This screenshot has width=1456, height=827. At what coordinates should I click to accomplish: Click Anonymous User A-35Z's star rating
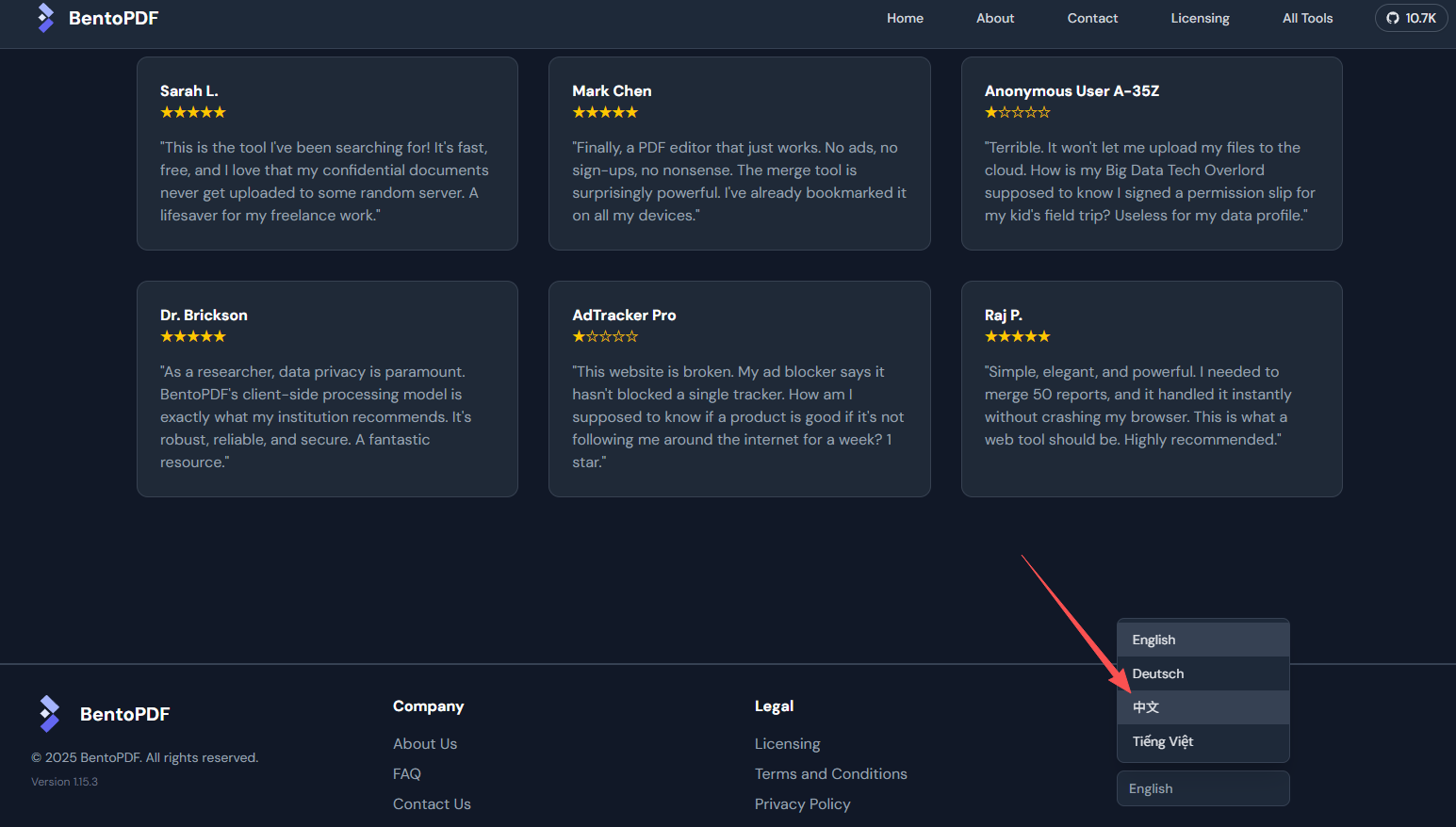[x=1017, y=112]
